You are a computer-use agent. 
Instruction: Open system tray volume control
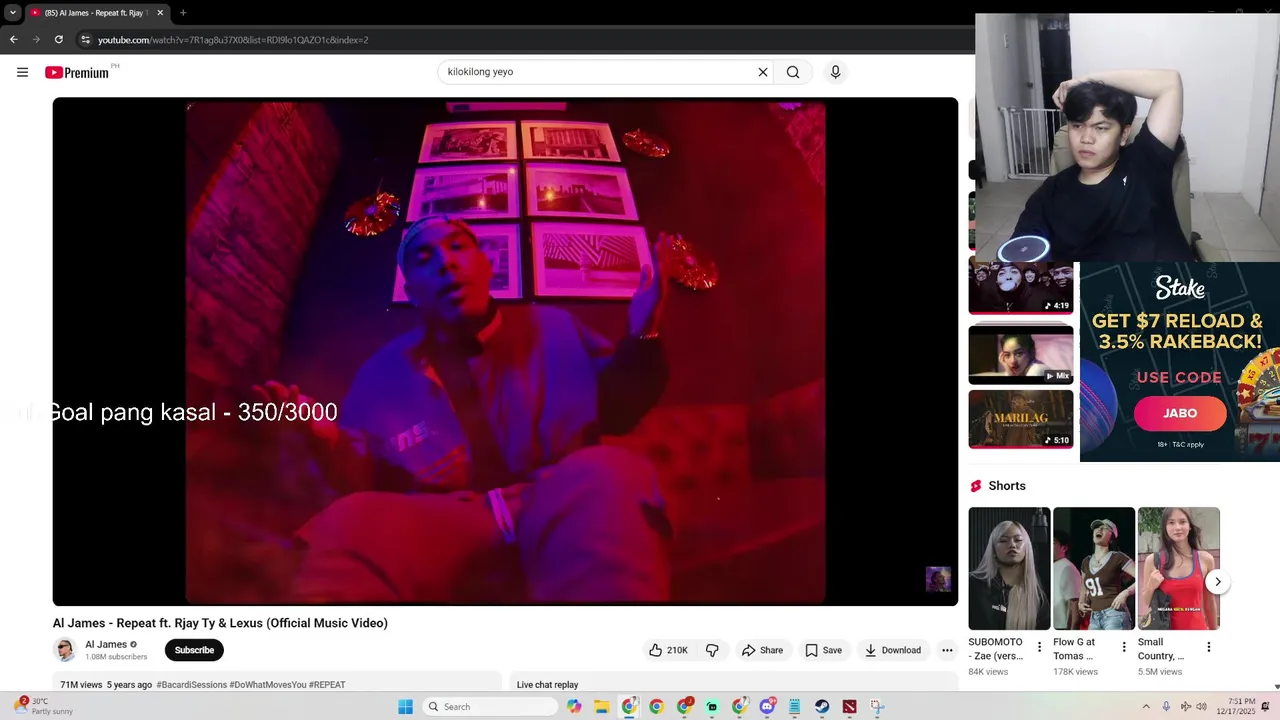(1201, 707)
